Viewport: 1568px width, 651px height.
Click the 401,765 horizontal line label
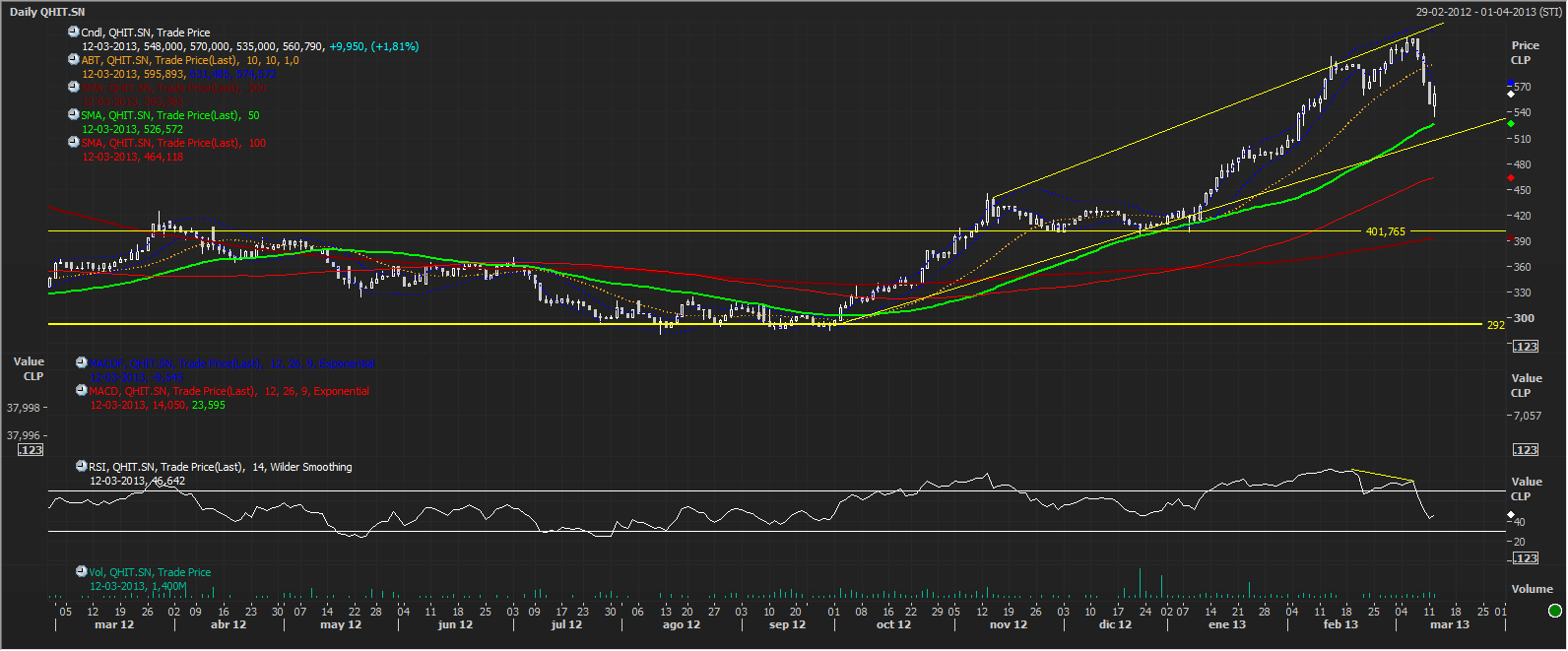point(1386,231)
